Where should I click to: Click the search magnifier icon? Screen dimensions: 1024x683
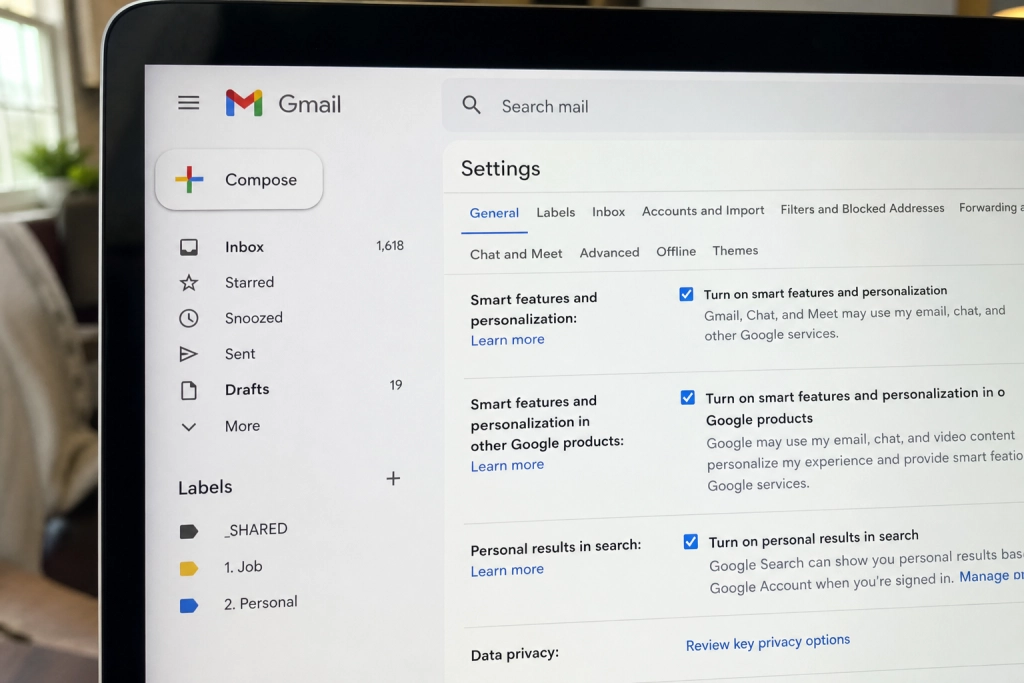(x=472, y=104)
